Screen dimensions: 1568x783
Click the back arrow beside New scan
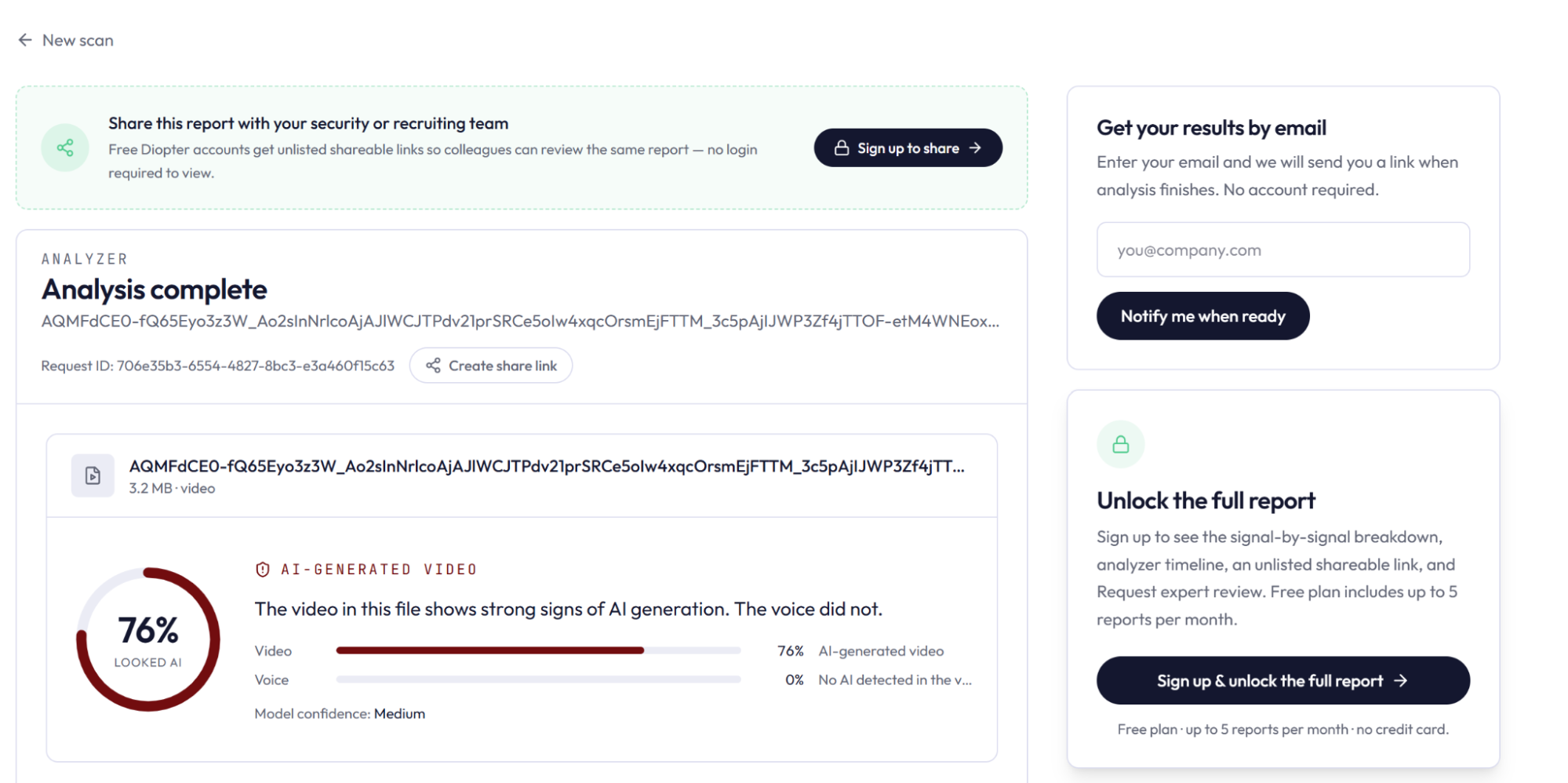[x=25, y=40]
